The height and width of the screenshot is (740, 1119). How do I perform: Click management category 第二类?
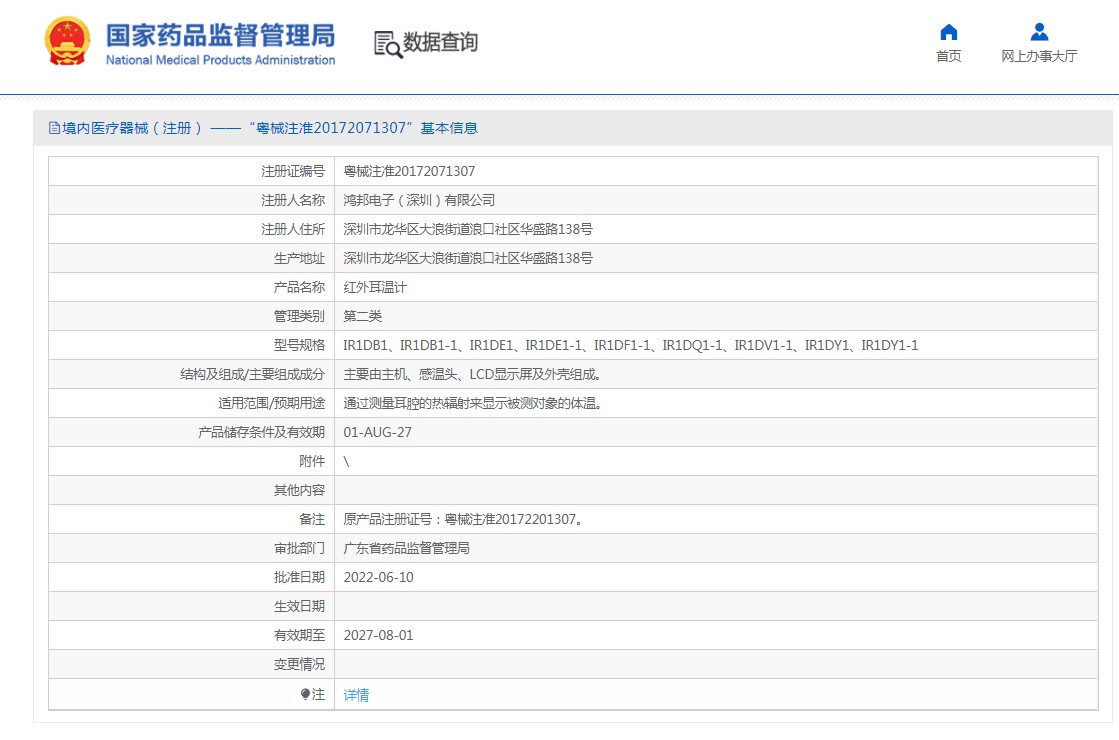point(363,316)
